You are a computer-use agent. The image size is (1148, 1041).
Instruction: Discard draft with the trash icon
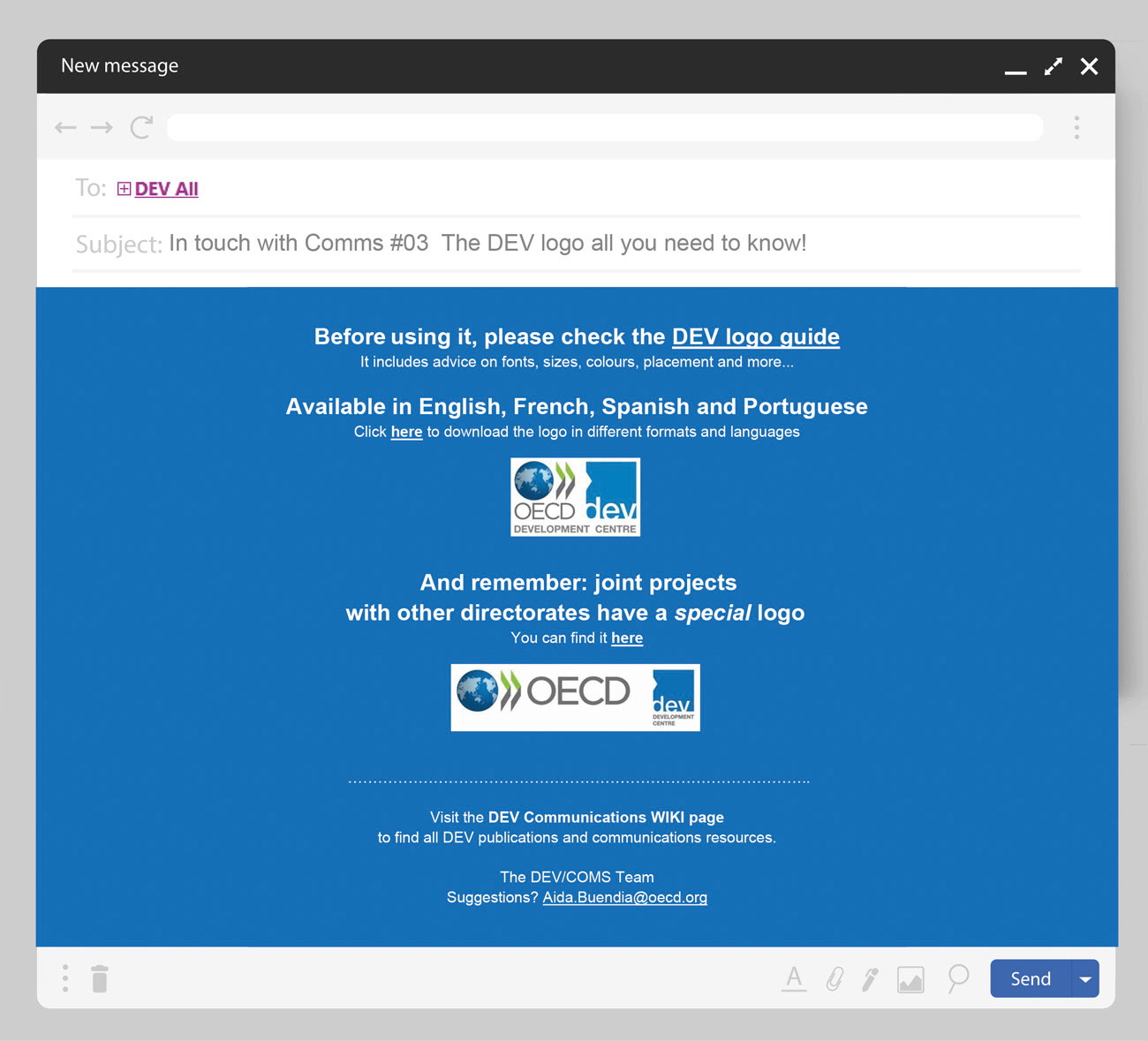pos(100,978)
